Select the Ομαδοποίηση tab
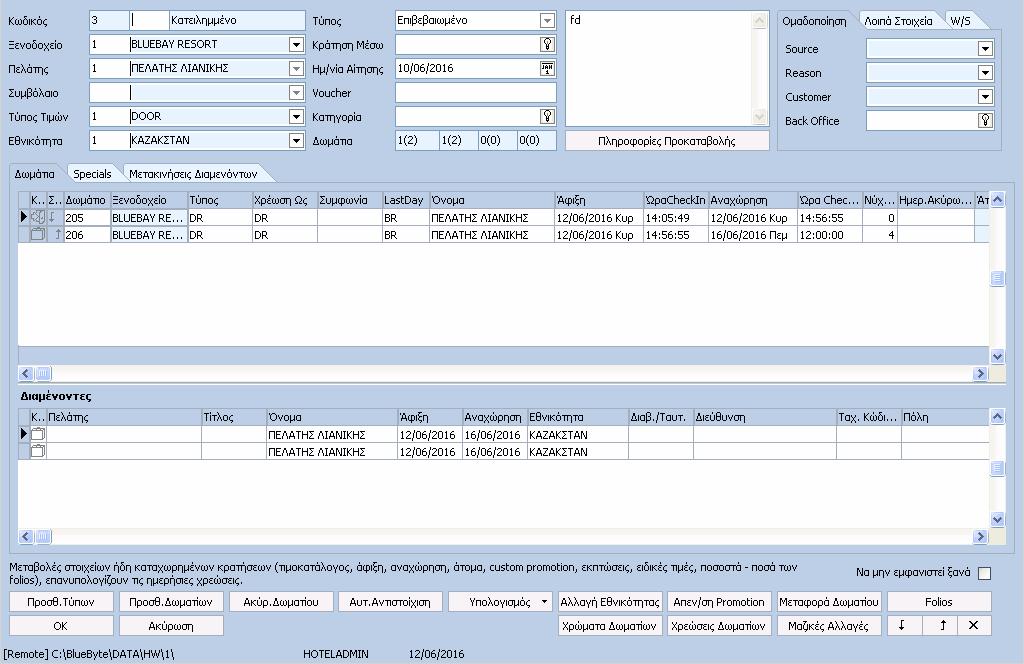The width and height of the screenshot is (1024, 664). click(x=814, y=21)
